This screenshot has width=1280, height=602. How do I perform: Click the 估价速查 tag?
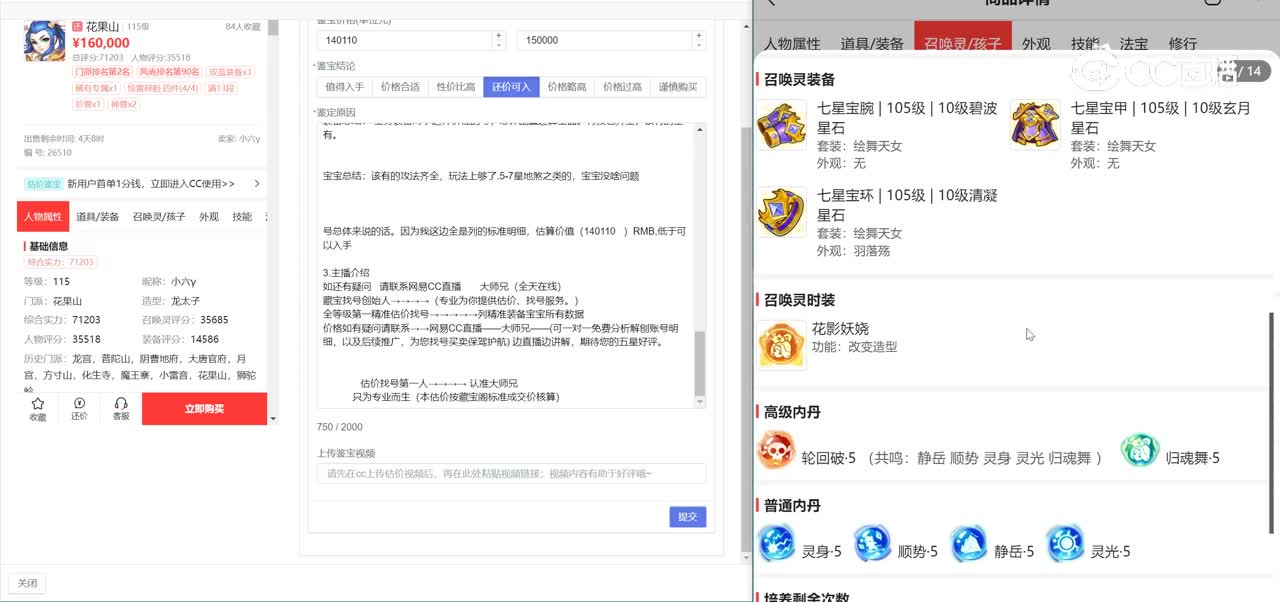(x=43, y=184)
